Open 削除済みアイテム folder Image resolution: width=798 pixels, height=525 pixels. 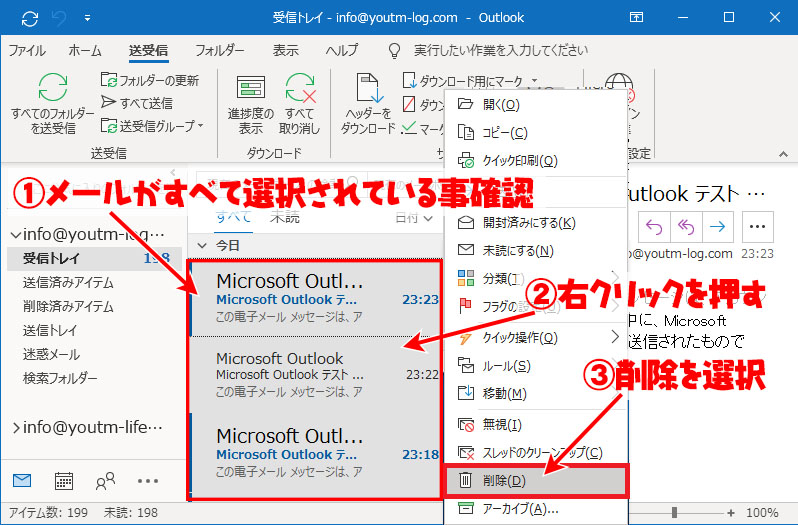[x=68, y=306]
